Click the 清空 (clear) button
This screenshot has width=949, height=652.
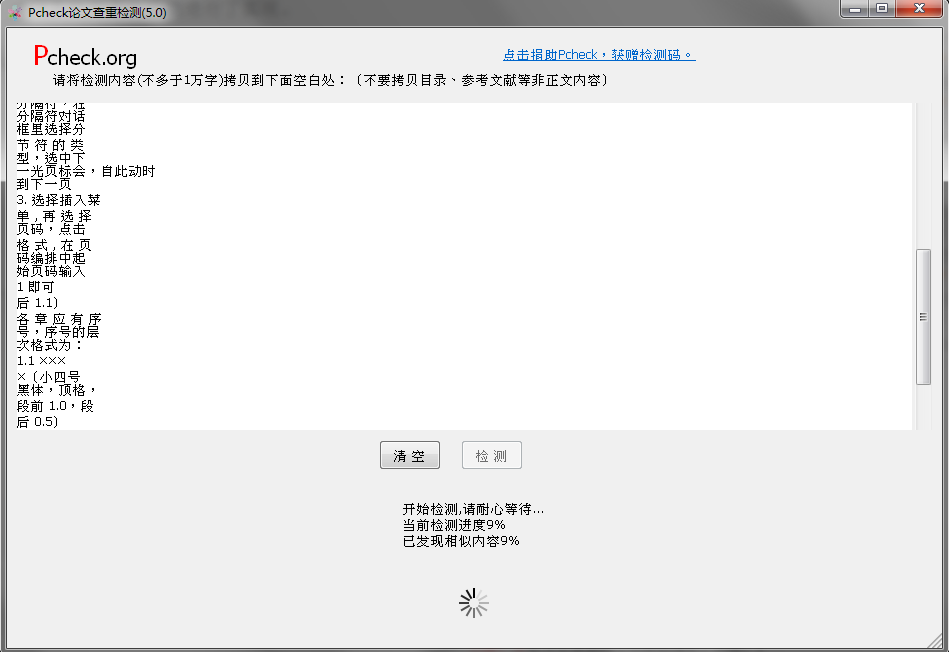410,455
